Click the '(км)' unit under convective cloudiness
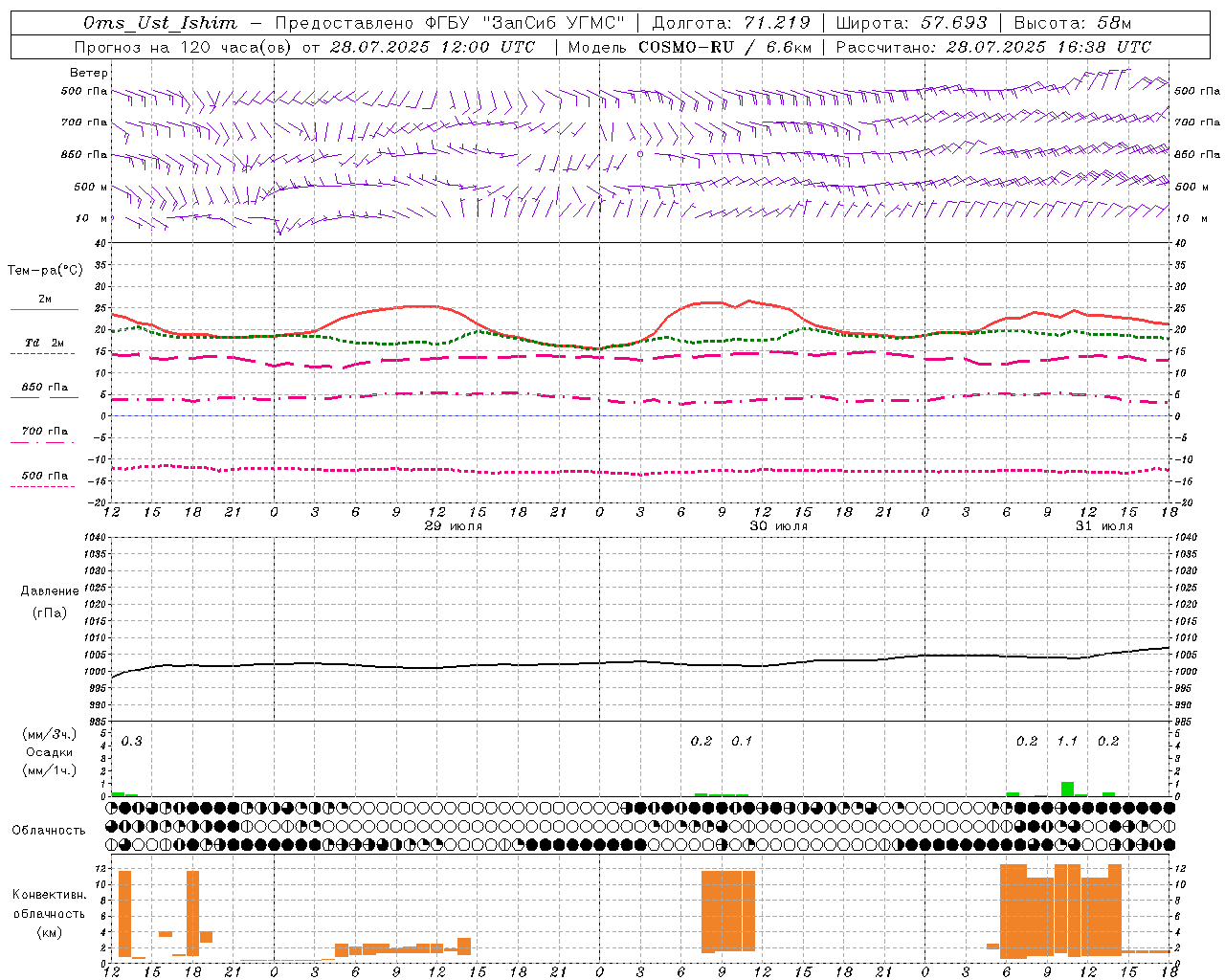The image size is (1225, 980). pos(49,932)
